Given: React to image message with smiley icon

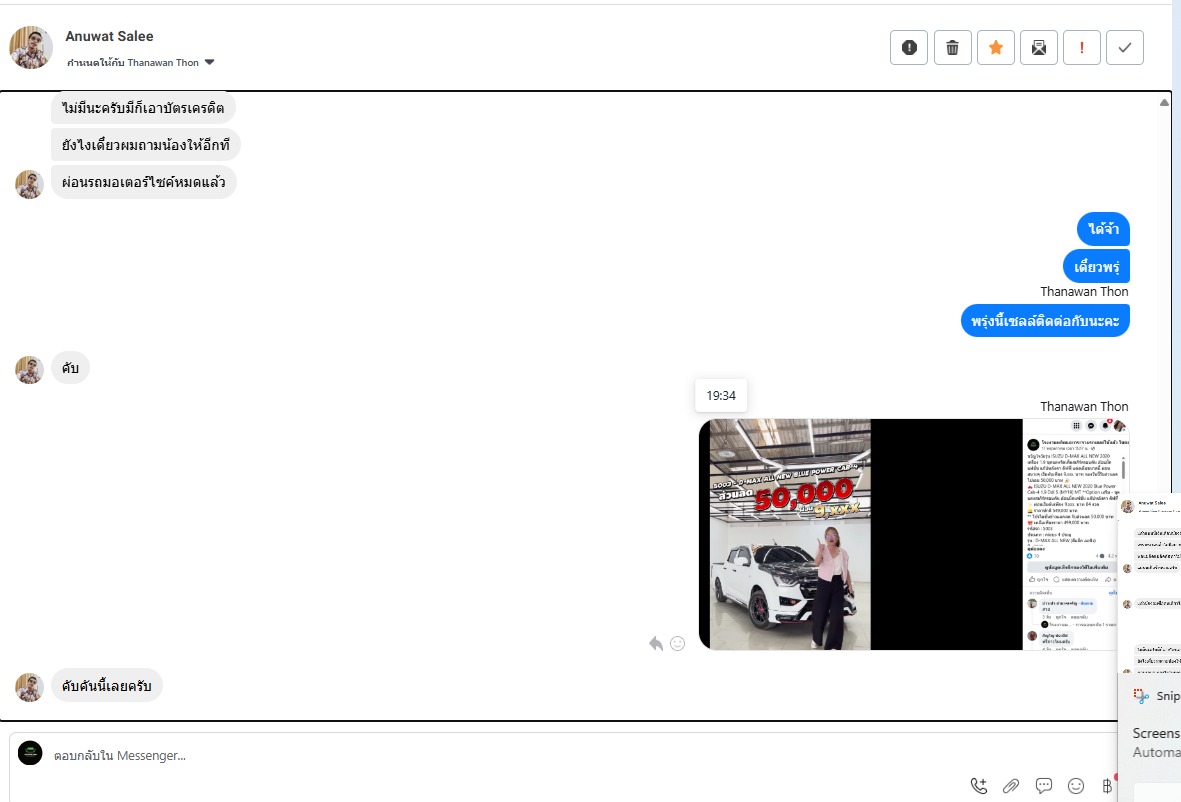Looking at the screenshot, I should tap(678, 643).
